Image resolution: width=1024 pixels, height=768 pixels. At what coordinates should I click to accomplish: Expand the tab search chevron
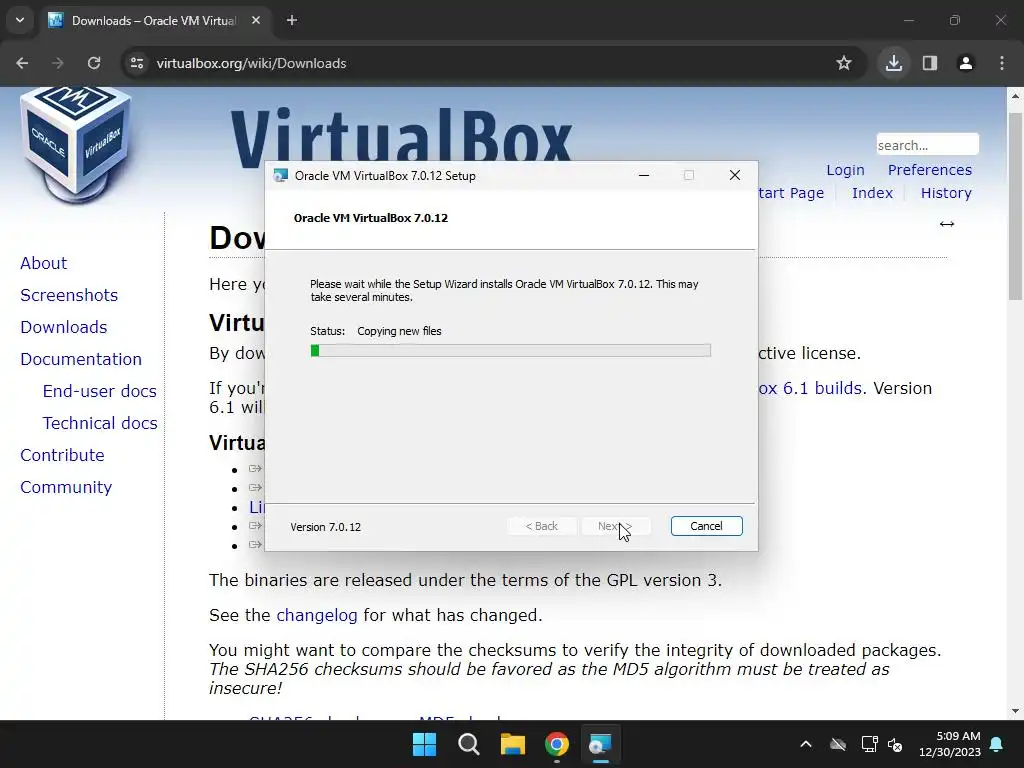(x=20, y=20)
